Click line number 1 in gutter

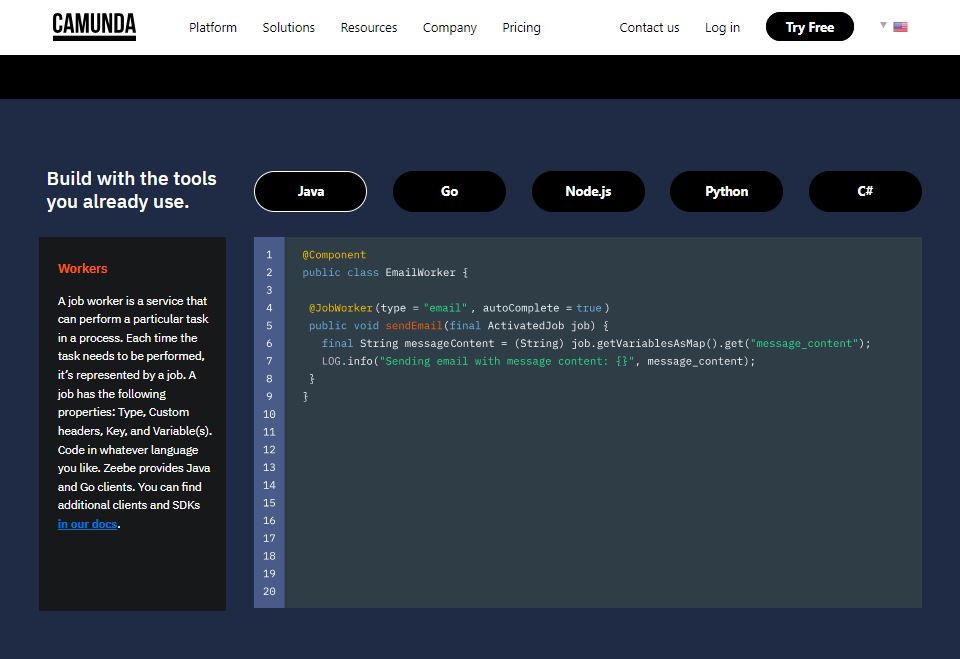tap(269, 255)
